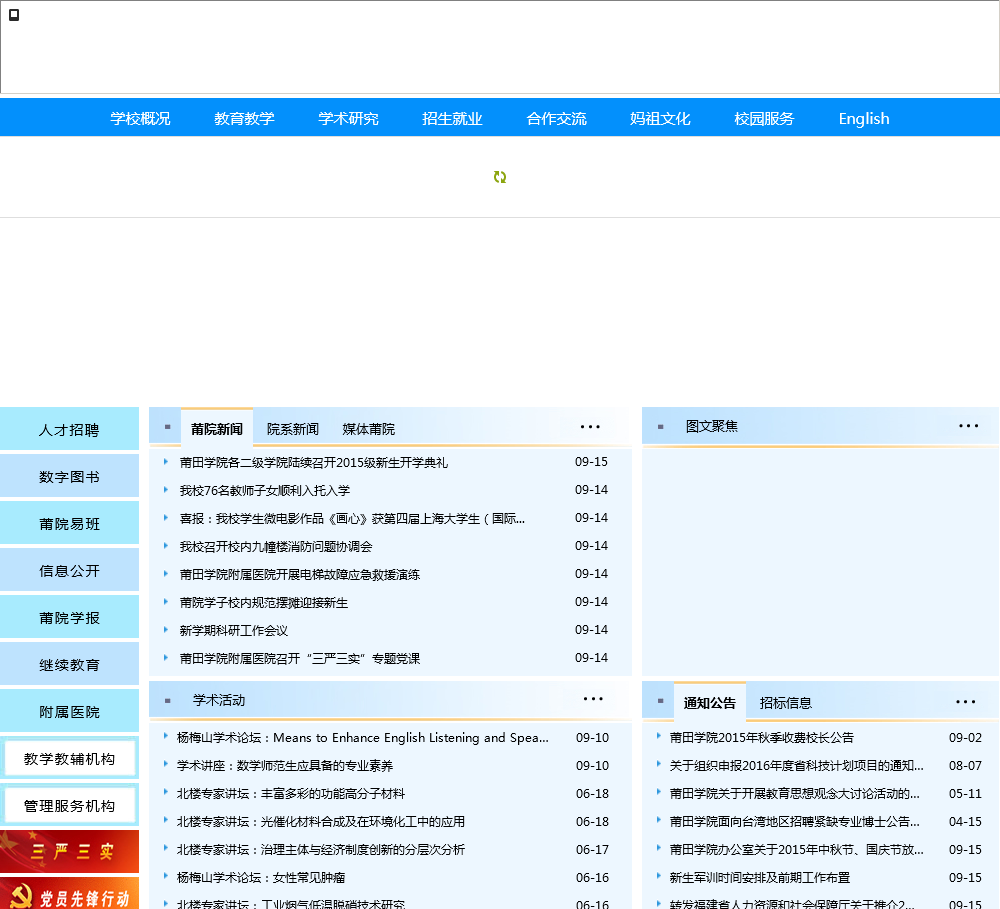
Task: Click the more dots in 学术活动 panel
Action: pos(593,699)
